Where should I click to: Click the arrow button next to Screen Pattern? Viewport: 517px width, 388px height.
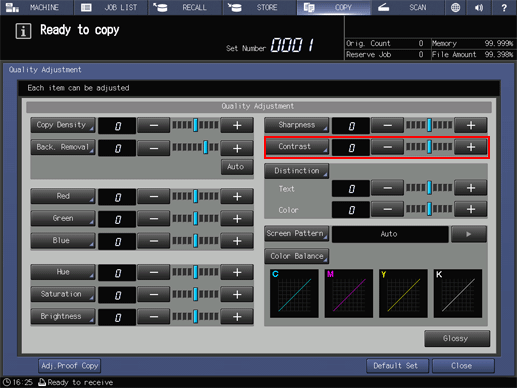[x=469, y=234]
